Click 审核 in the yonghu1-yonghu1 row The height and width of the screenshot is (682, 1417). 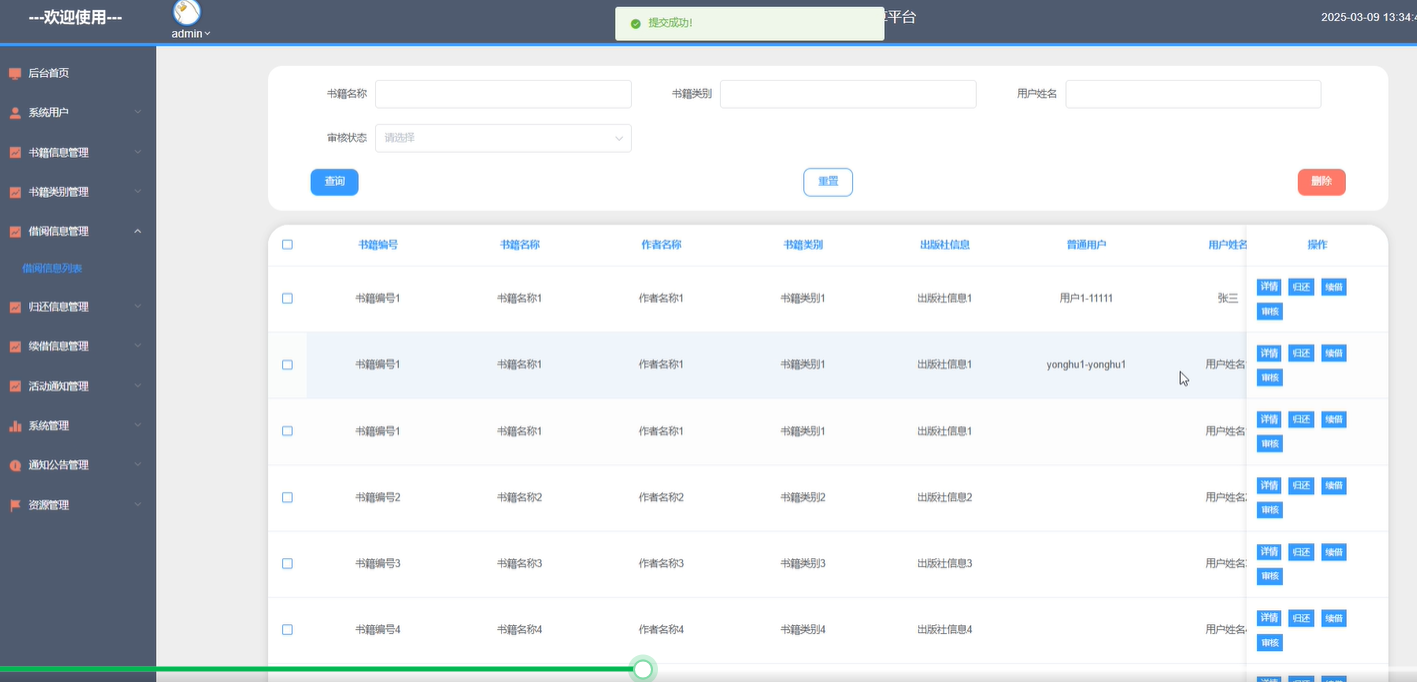pyautogui.click(x=1269, y=378)
